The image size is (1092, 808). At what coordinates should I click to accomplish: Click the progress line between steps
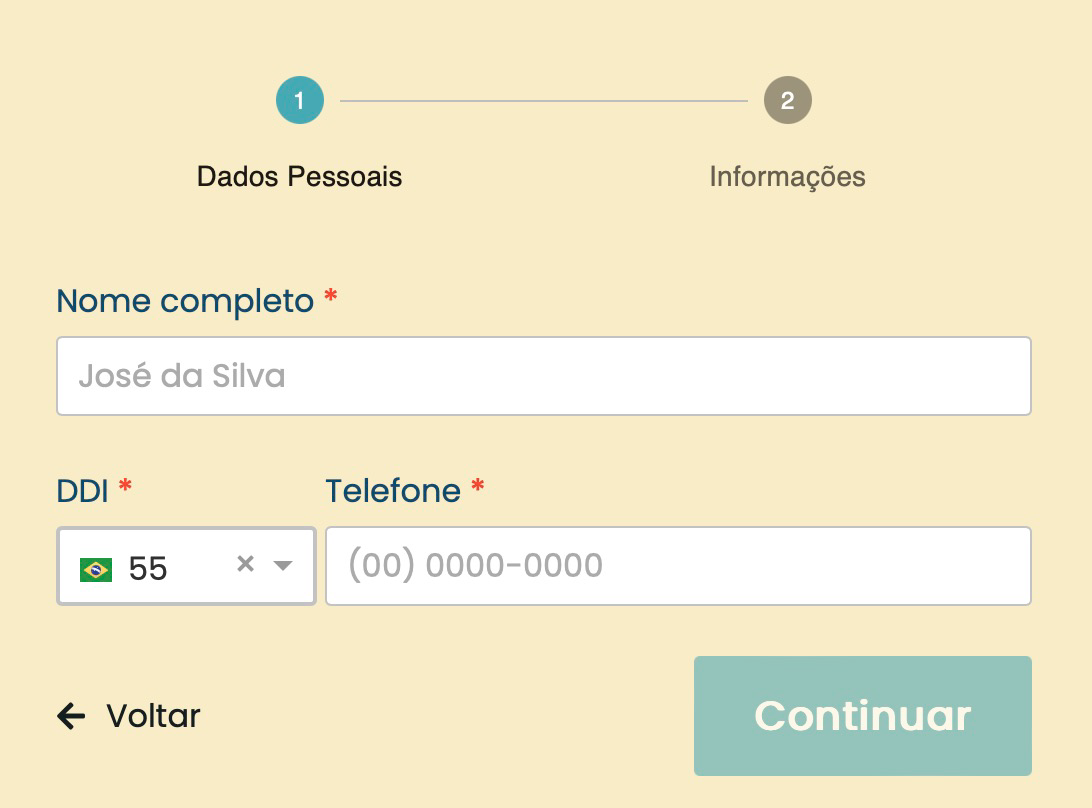point(543,101)
